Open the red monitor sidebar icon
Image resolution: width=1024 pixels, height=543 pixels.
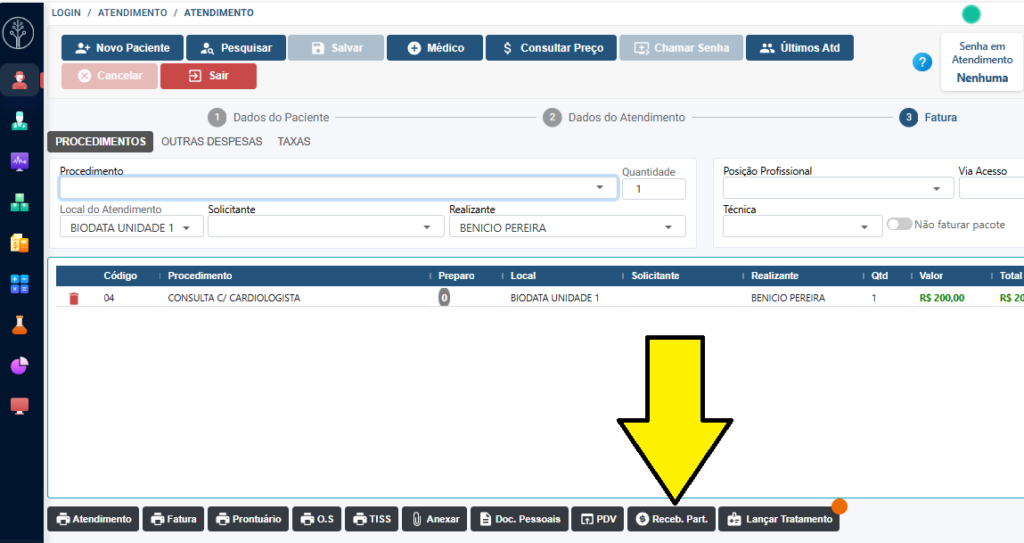(x=19, y=406)
